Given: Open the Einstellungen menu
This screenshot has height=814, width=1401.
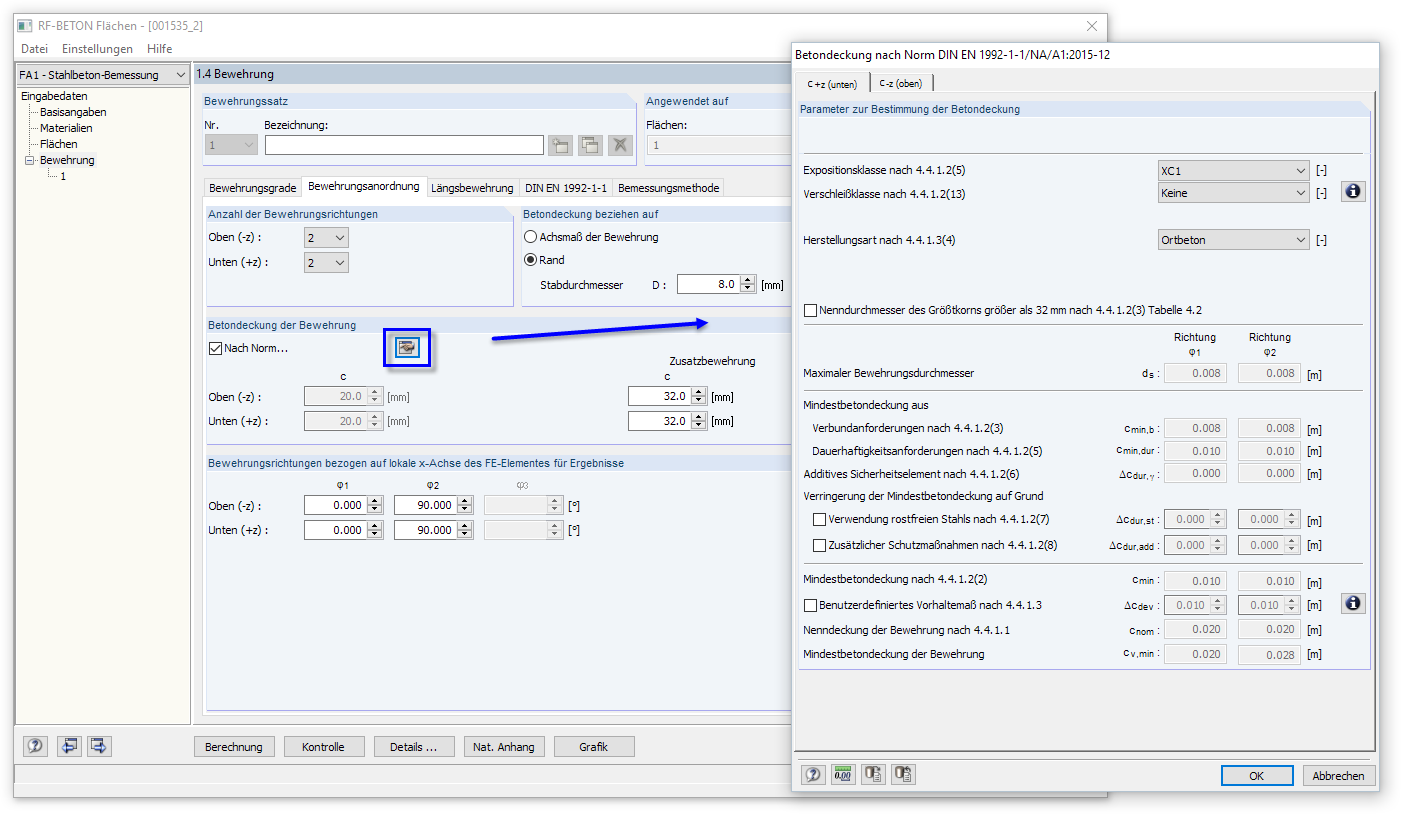Looking at the screenshot, I should pos(97,48).
